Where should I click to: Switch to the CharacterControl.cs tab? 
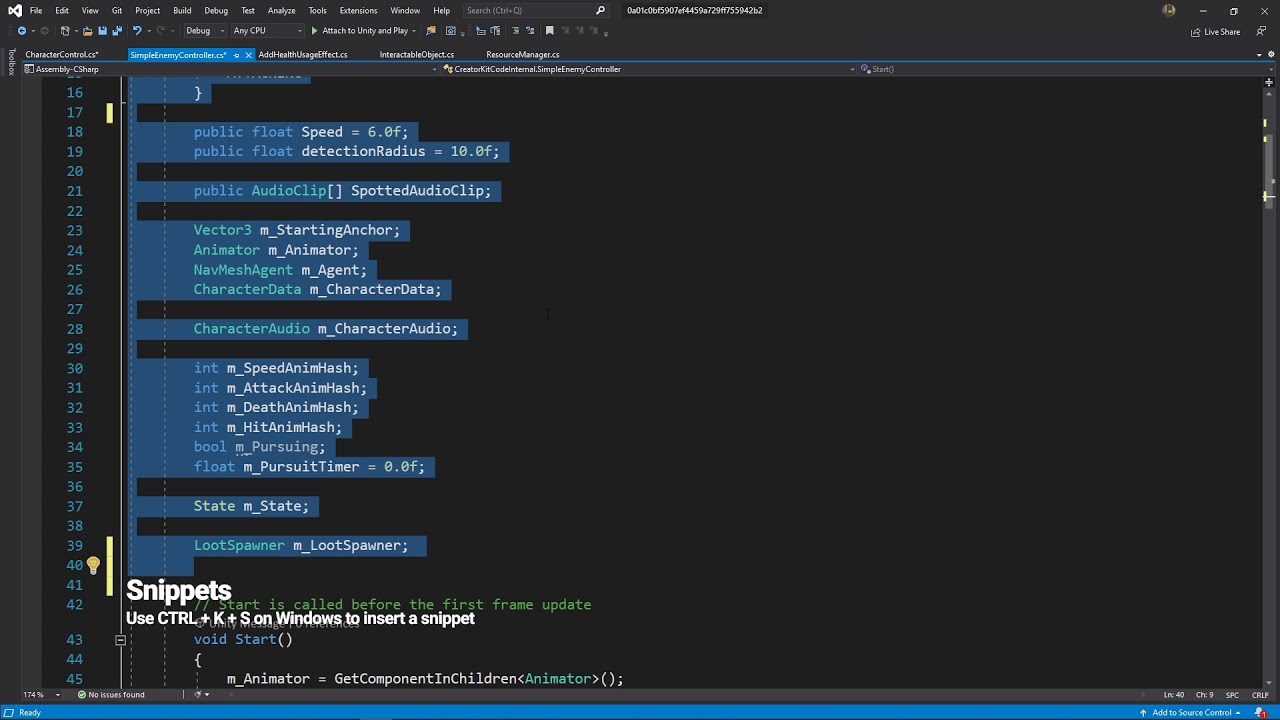pos(62,55)
